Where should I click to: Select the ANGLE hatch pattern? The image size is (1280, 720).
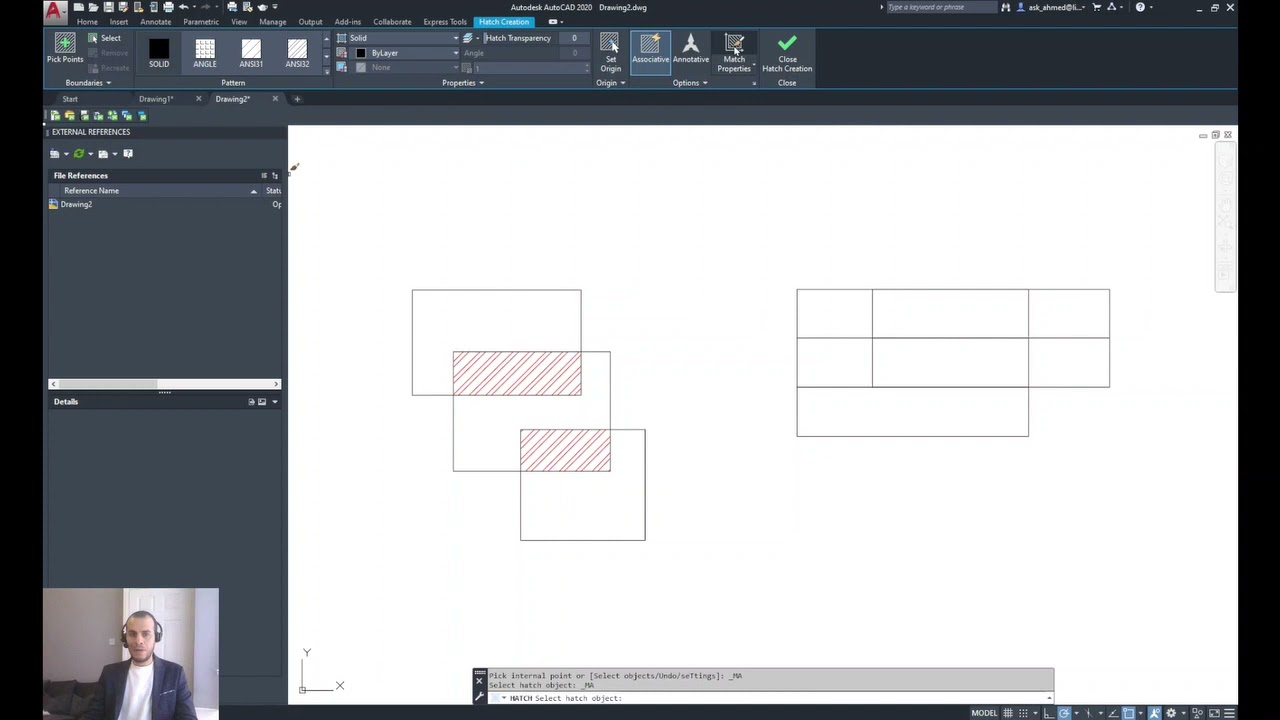click(205, 53)
